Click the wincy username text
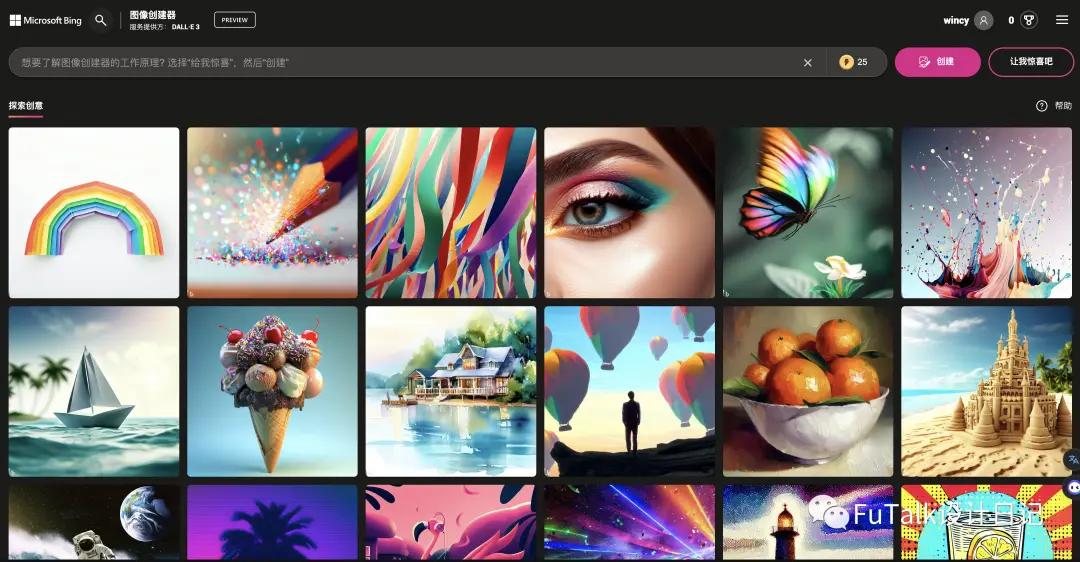This screenshot has height=562, width=1080. coord(956,21)
